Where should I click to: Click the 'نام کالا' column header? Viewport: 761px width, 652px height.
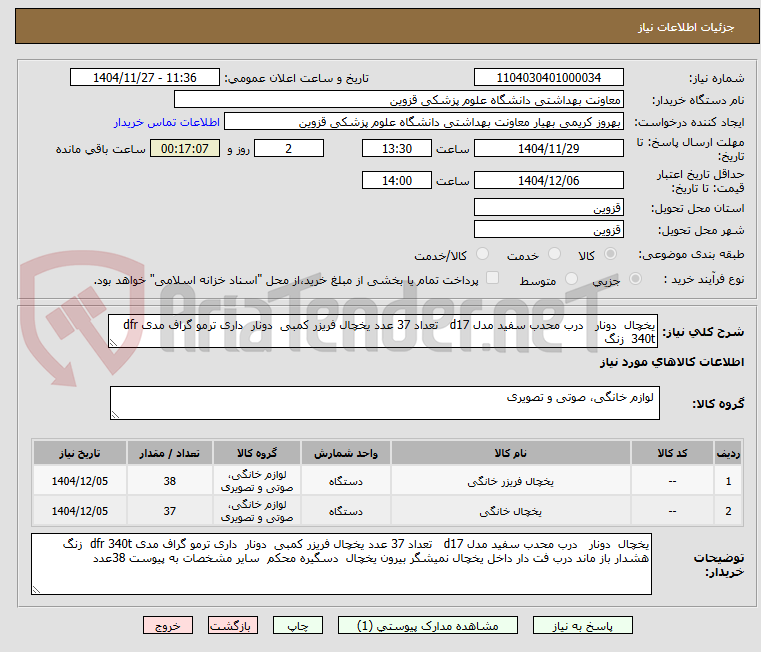(511, 453)
